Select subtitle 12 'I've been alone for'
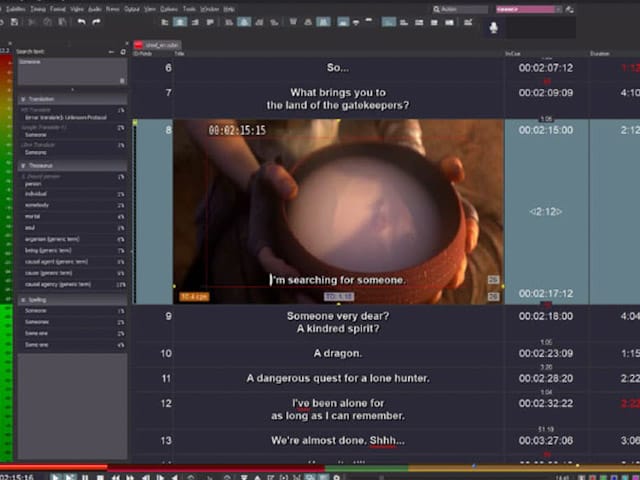640x480 pixels. (338, 409)
